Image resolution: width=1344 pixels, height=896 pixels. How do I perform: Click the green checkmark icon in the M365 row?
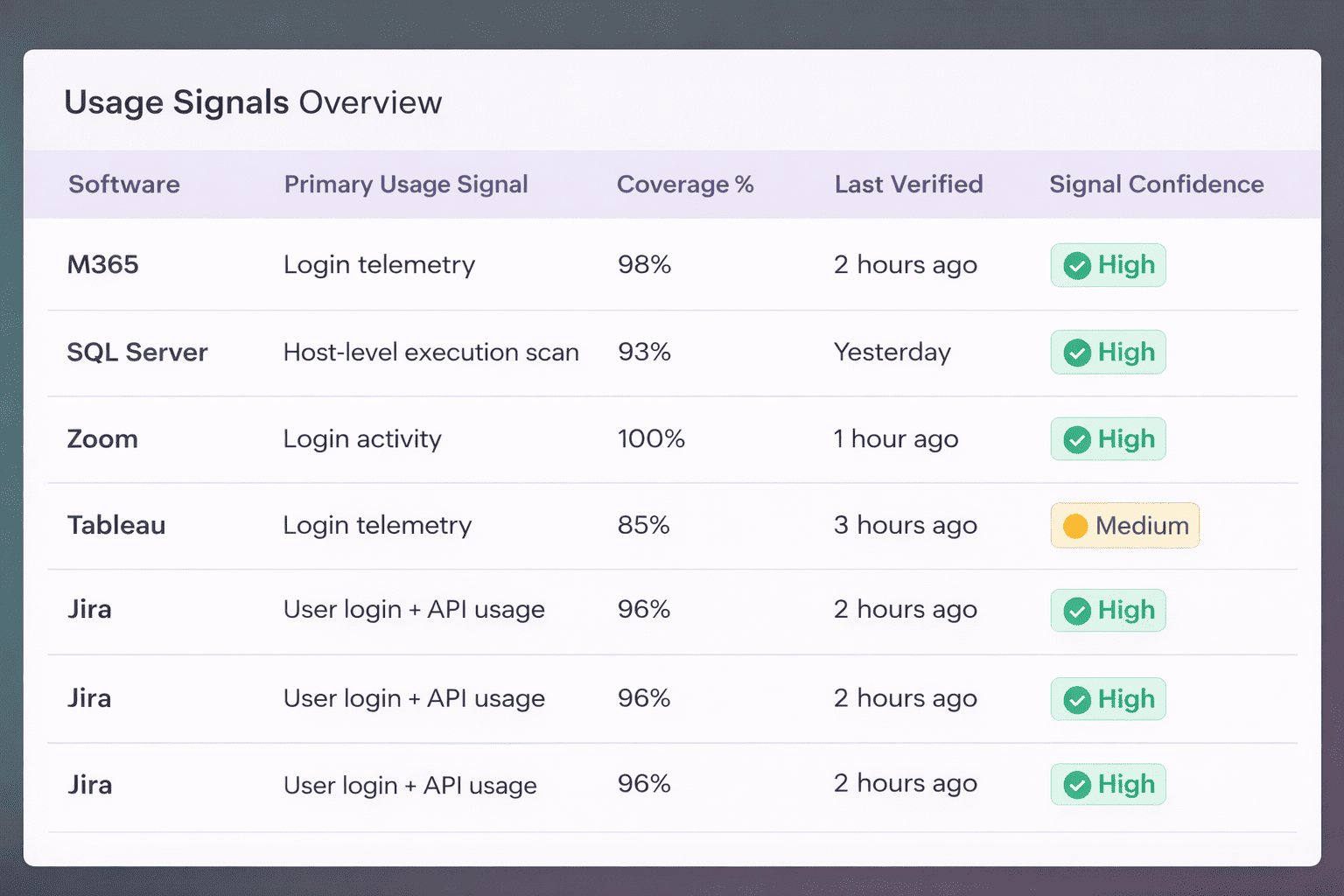(1076, 265)
